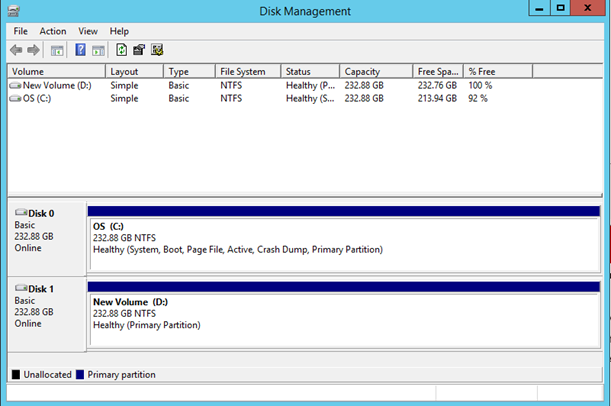Click the Healthy (S... status cell
The width and height of the screenshot is (611, 406).
[310, 99]
